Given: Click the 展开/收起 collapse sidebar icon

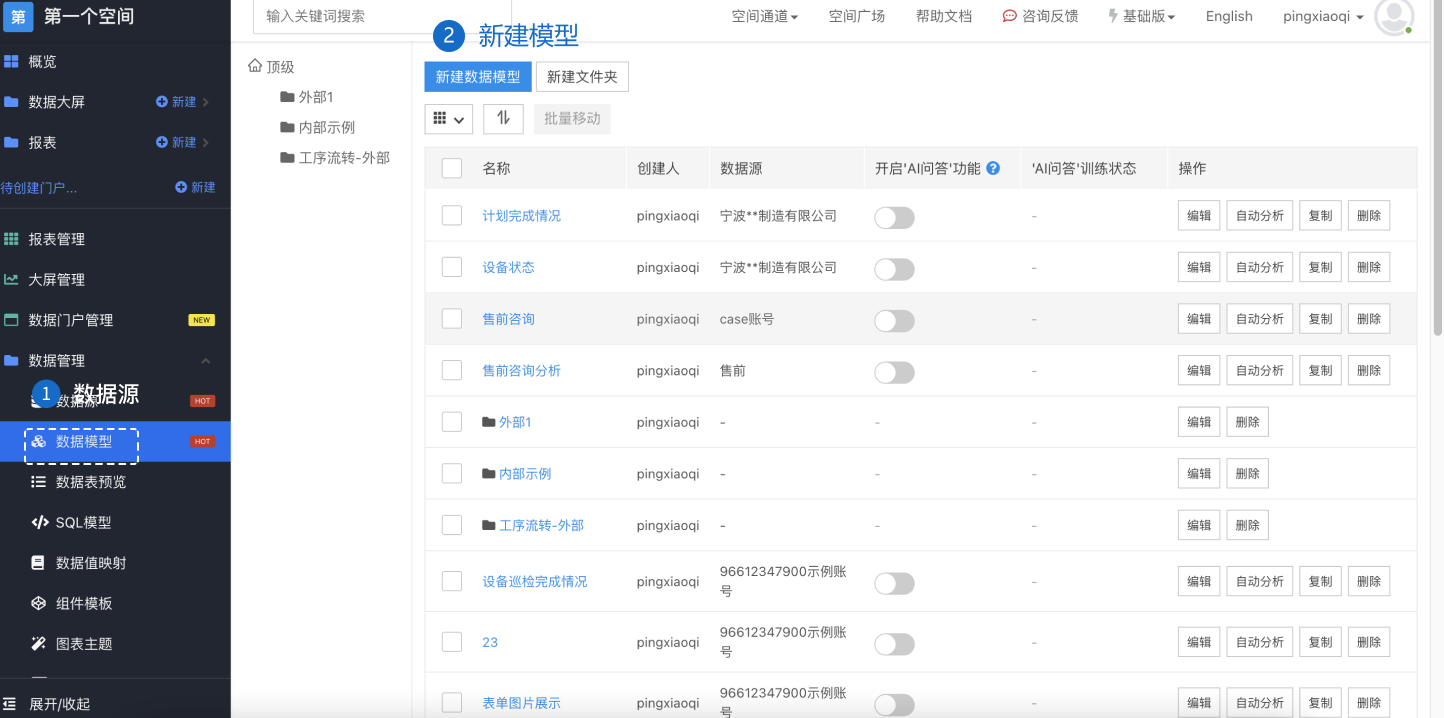Looking at the screenshot, I should pyautogui.click(x=10, y=704).
